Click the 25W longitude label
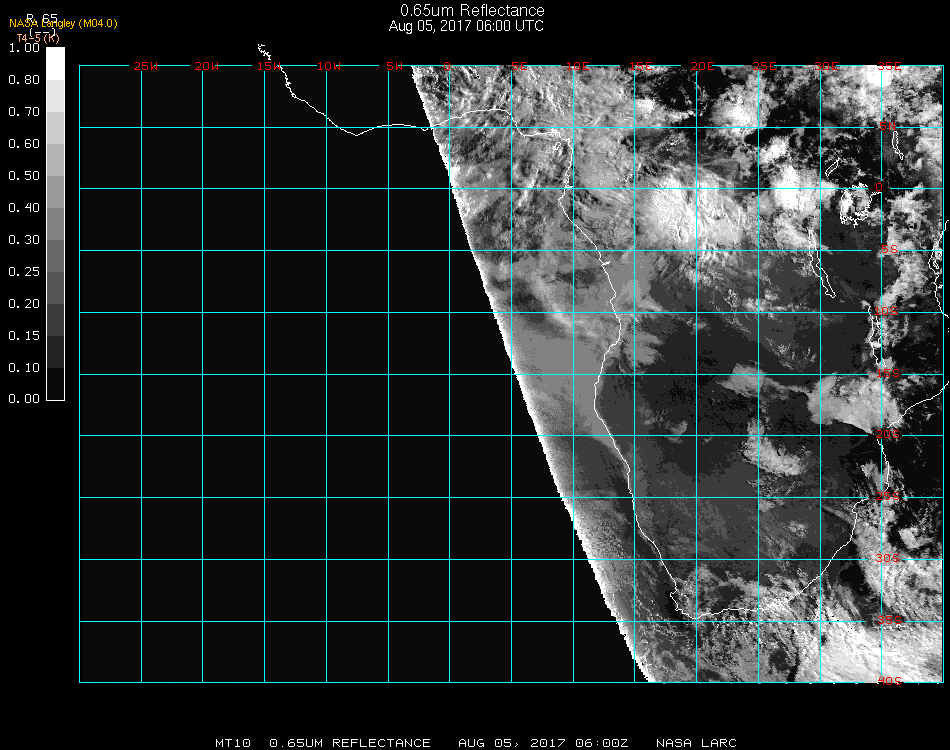The image size is (950, 750). point(146,67)
